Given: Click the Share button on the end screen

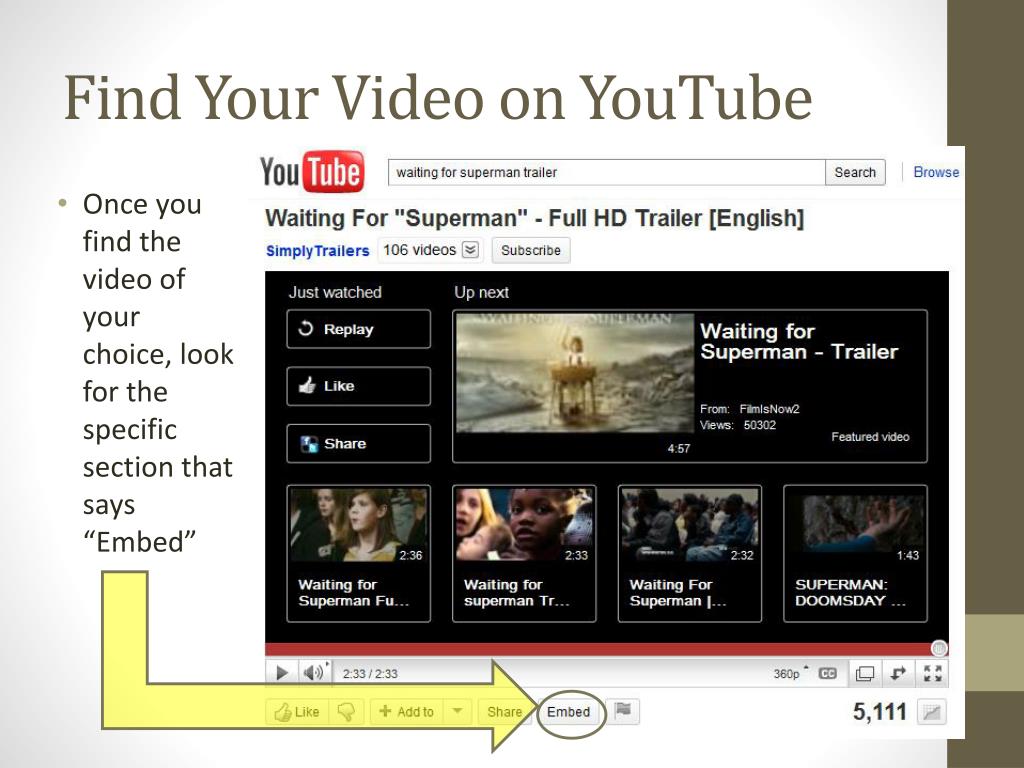Looking at the screenshot, I should pyautogui.click(x=359, y=443).
